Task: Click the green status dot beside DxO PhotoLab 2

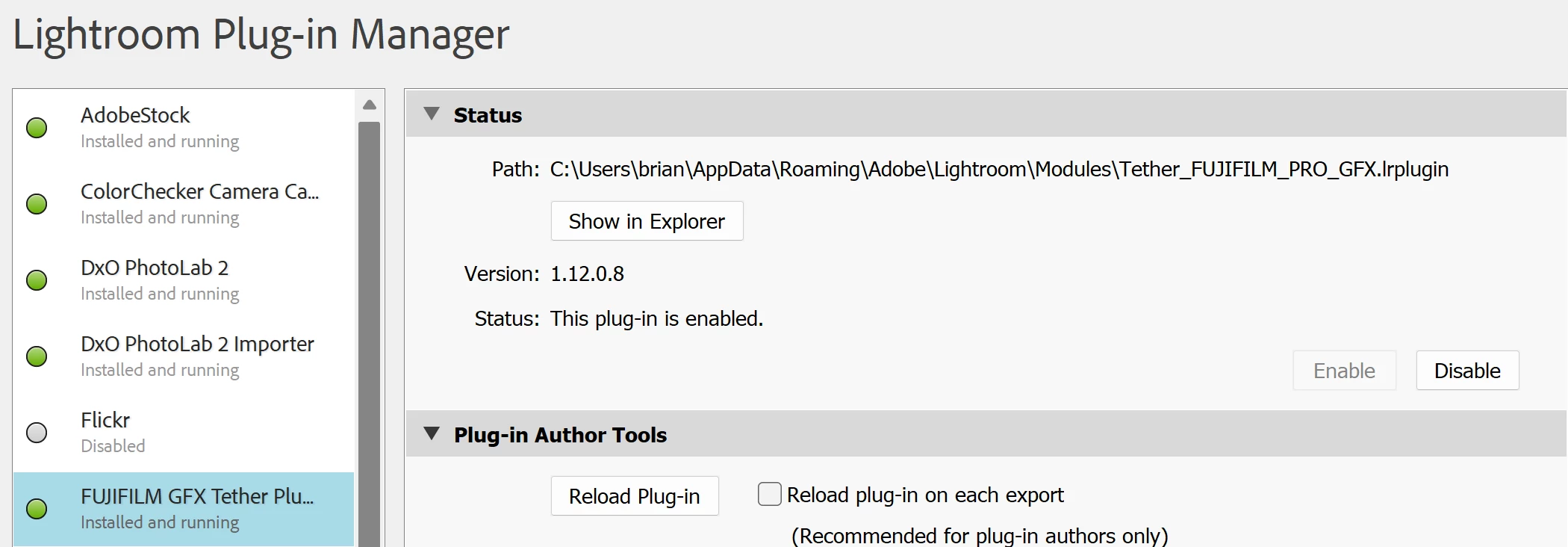Action: (x=37, y=280)
